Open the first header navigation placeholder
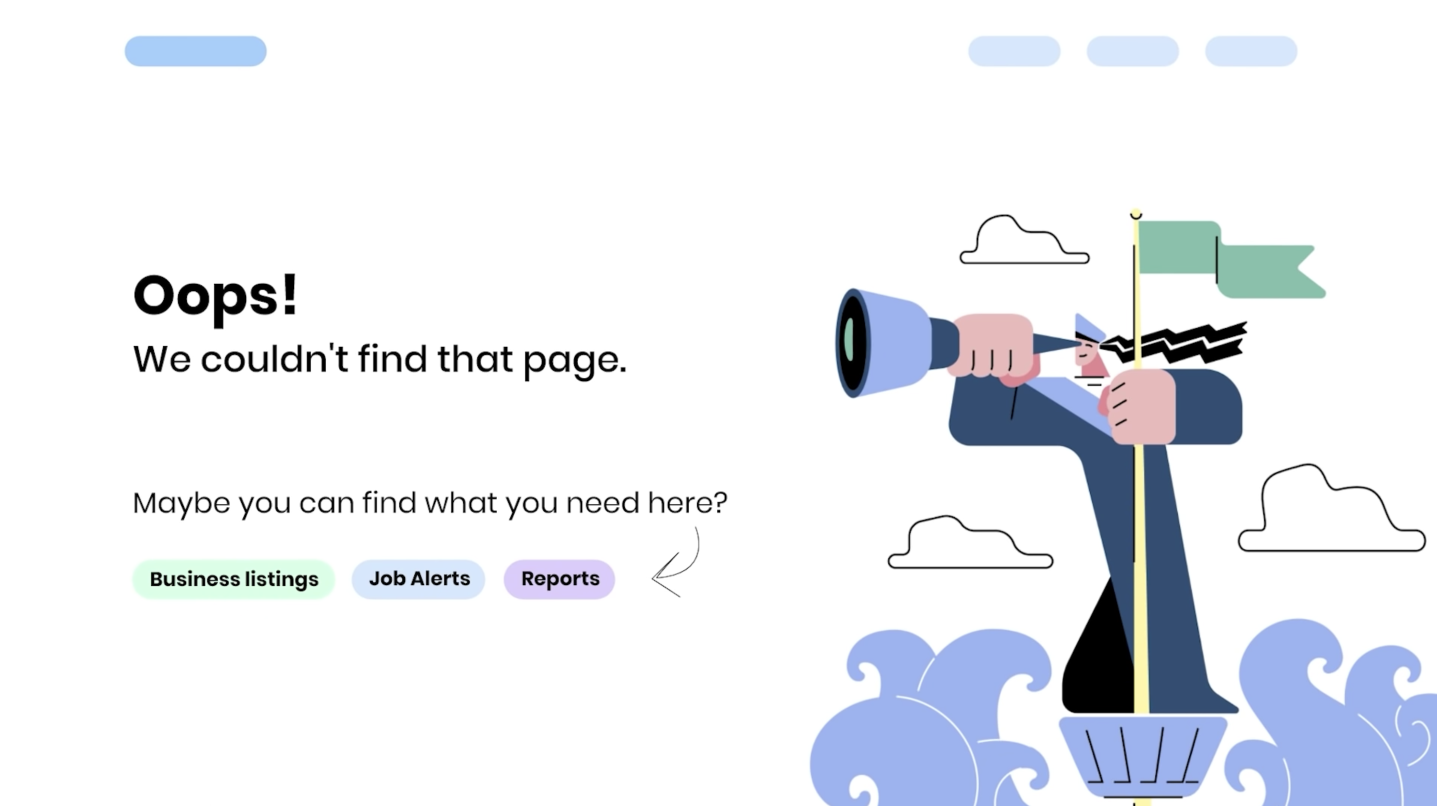The height and width of the screenshot is (806, 1437). [1014, 51]
